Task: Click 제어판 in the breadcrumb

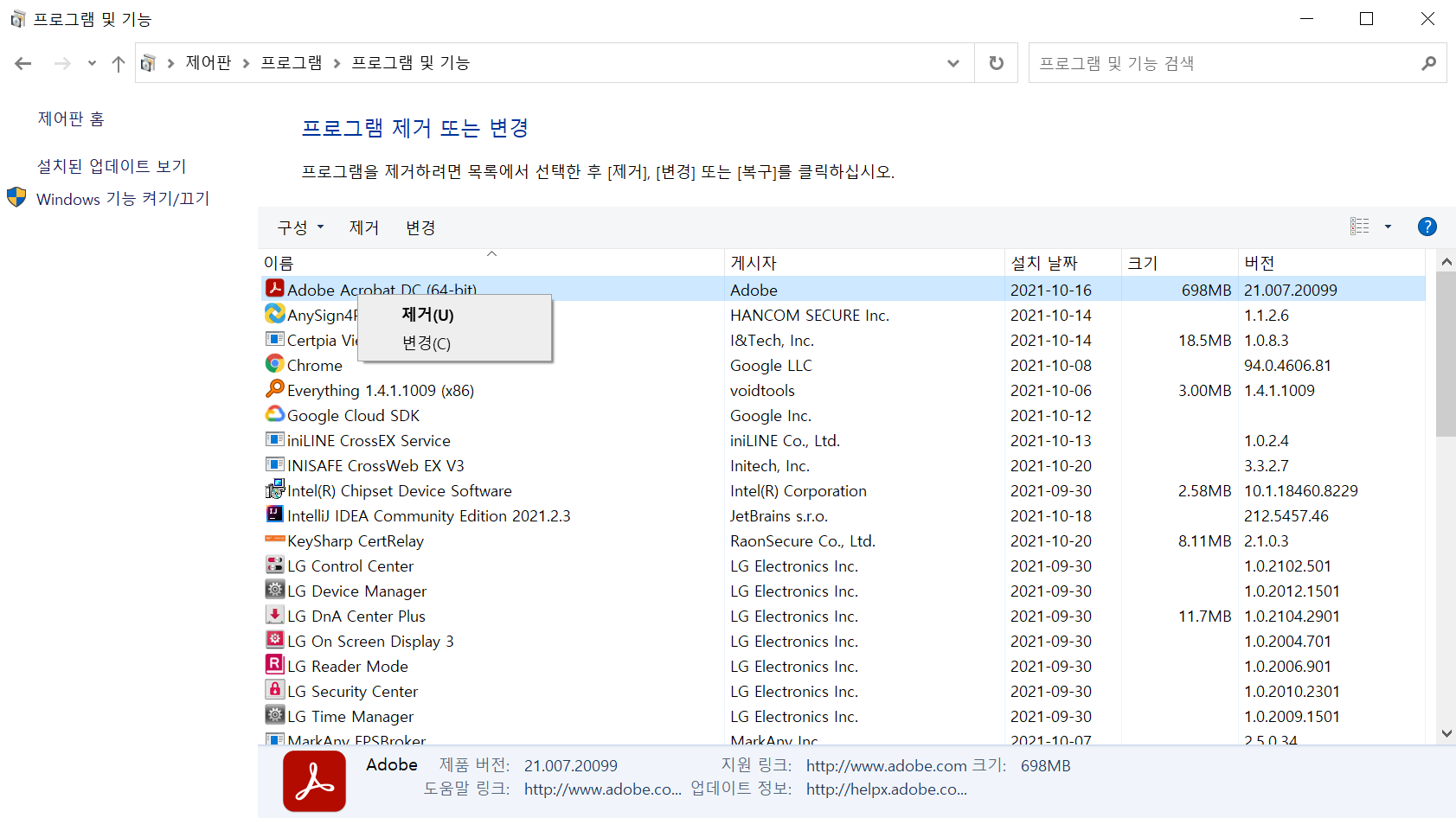Action: [208, 63]
